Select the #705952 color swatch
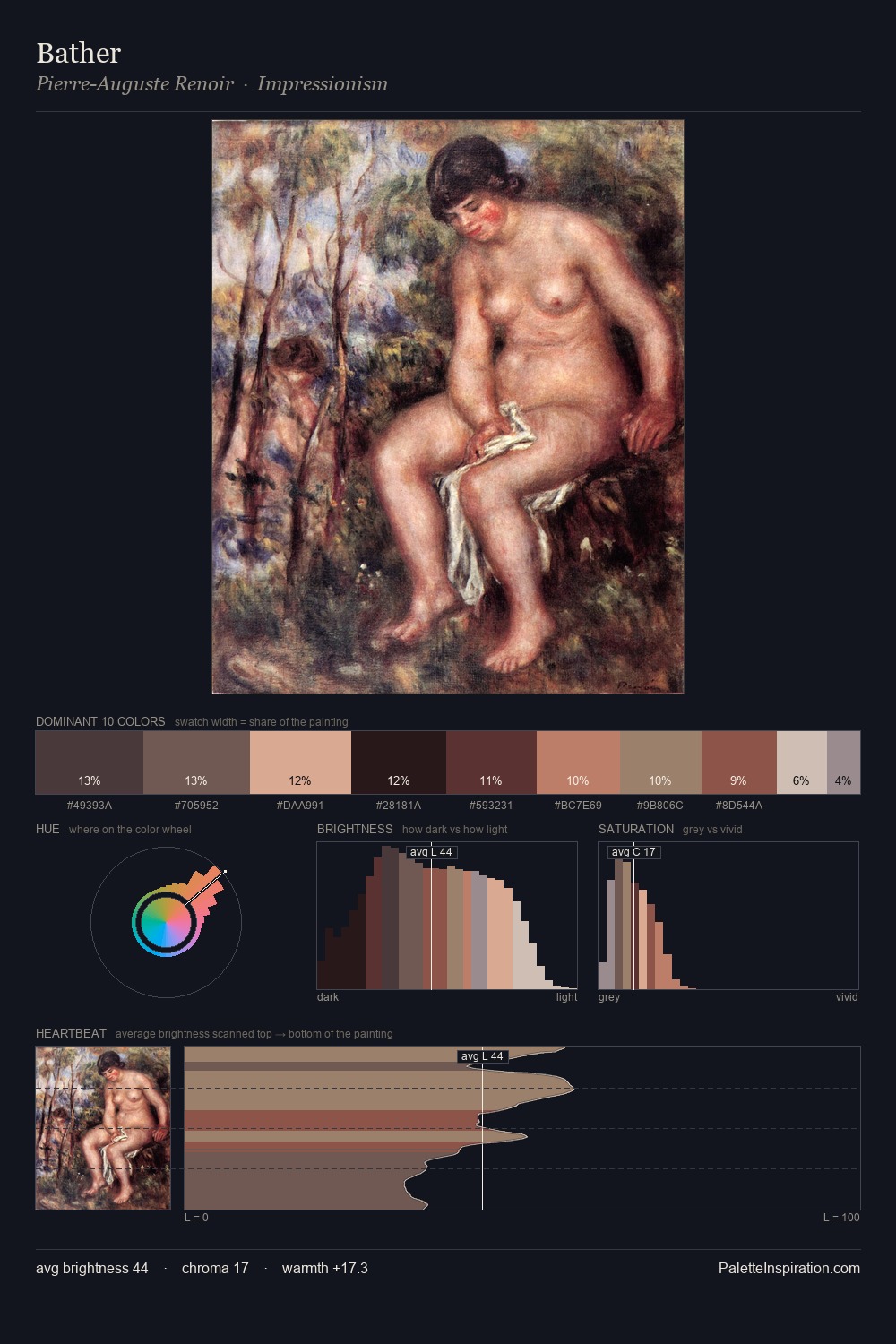This screenshot has height=1344, width=896. click(196, 762)
